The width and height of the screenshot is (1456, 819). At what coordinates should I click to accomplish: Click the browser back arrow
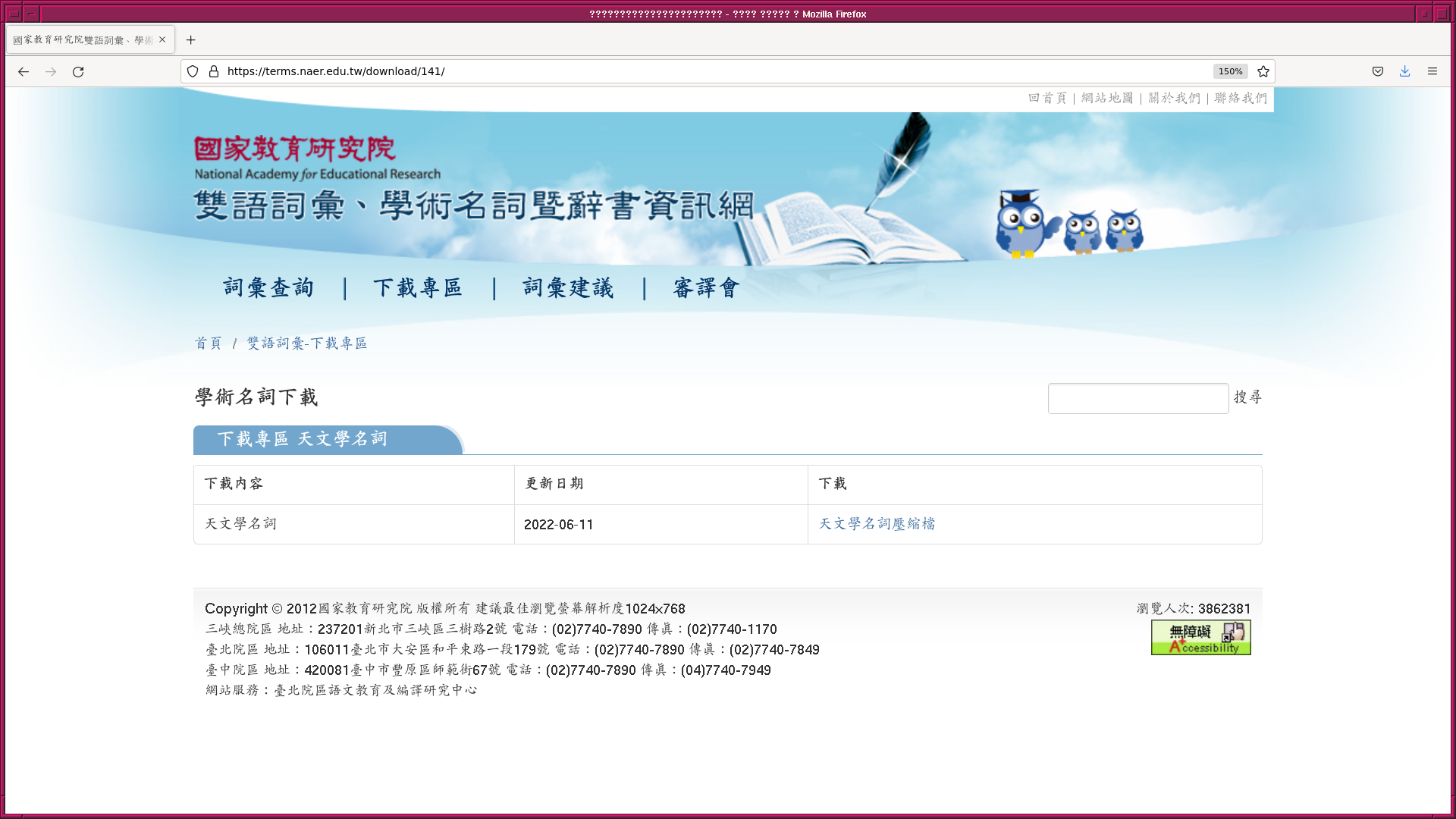click(24, 71)
